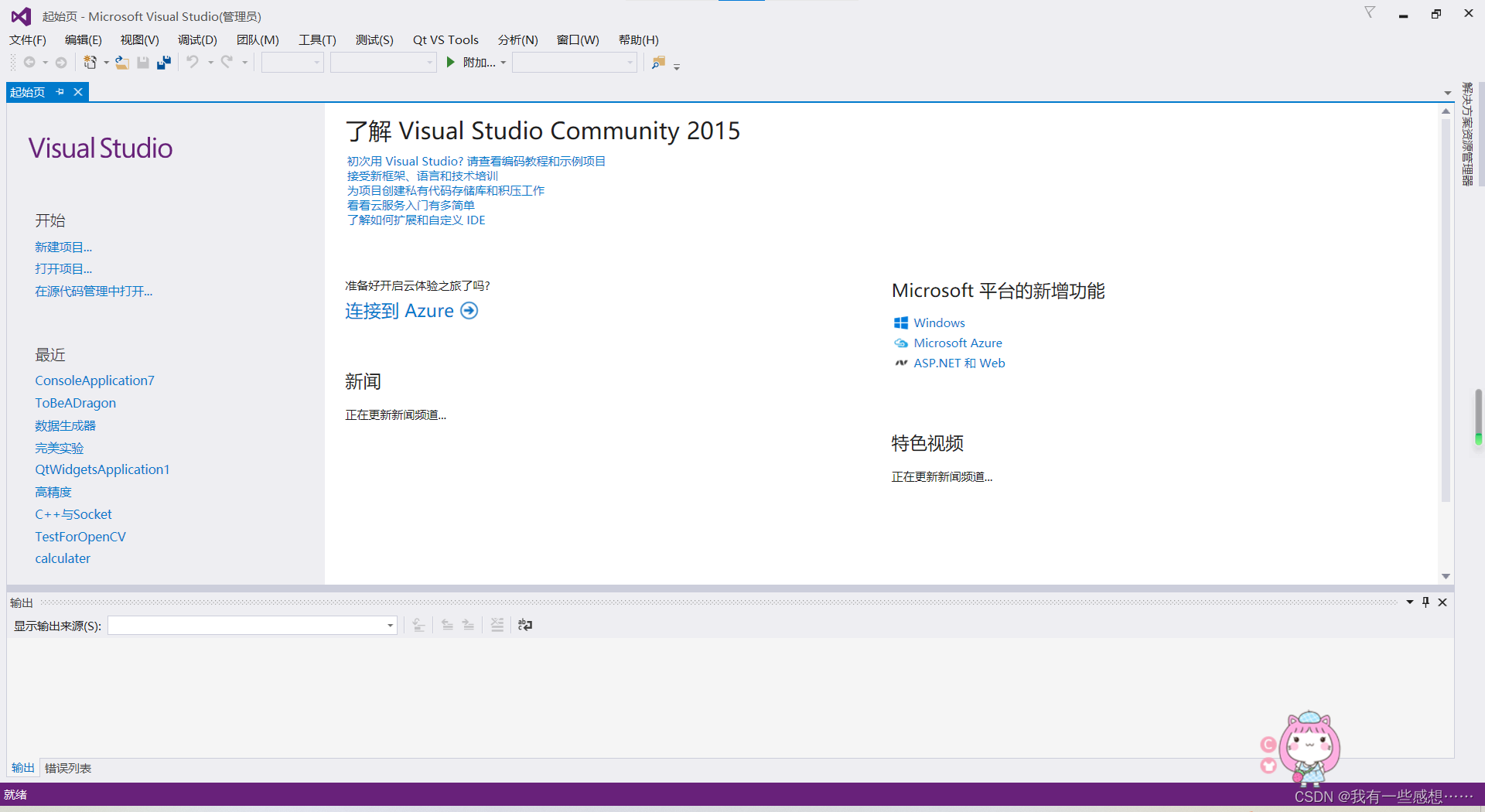Open the 显示输出来源 combo box

(252, 626)
